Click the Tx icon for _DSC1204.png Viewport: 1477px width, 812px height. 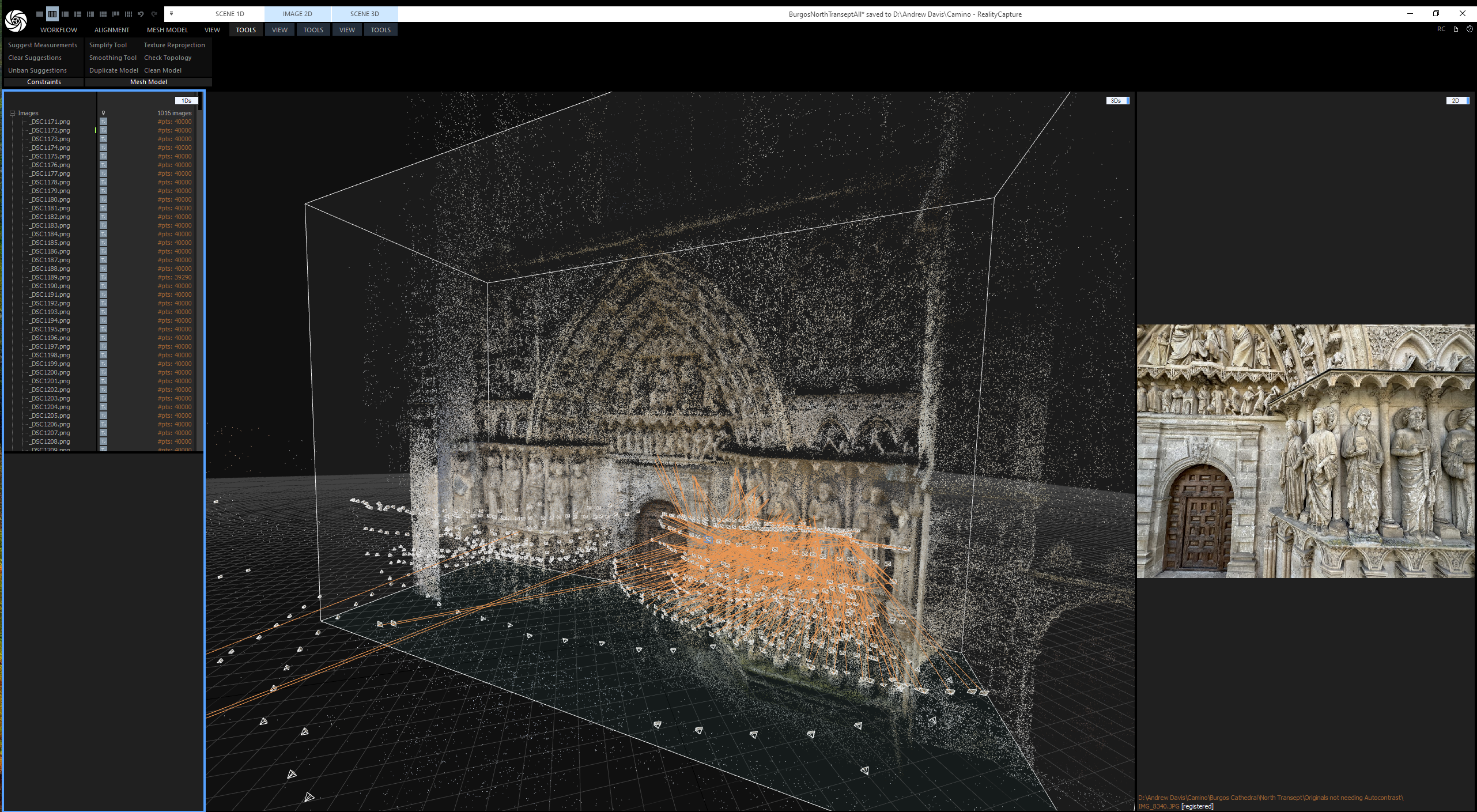coord(104,407)
